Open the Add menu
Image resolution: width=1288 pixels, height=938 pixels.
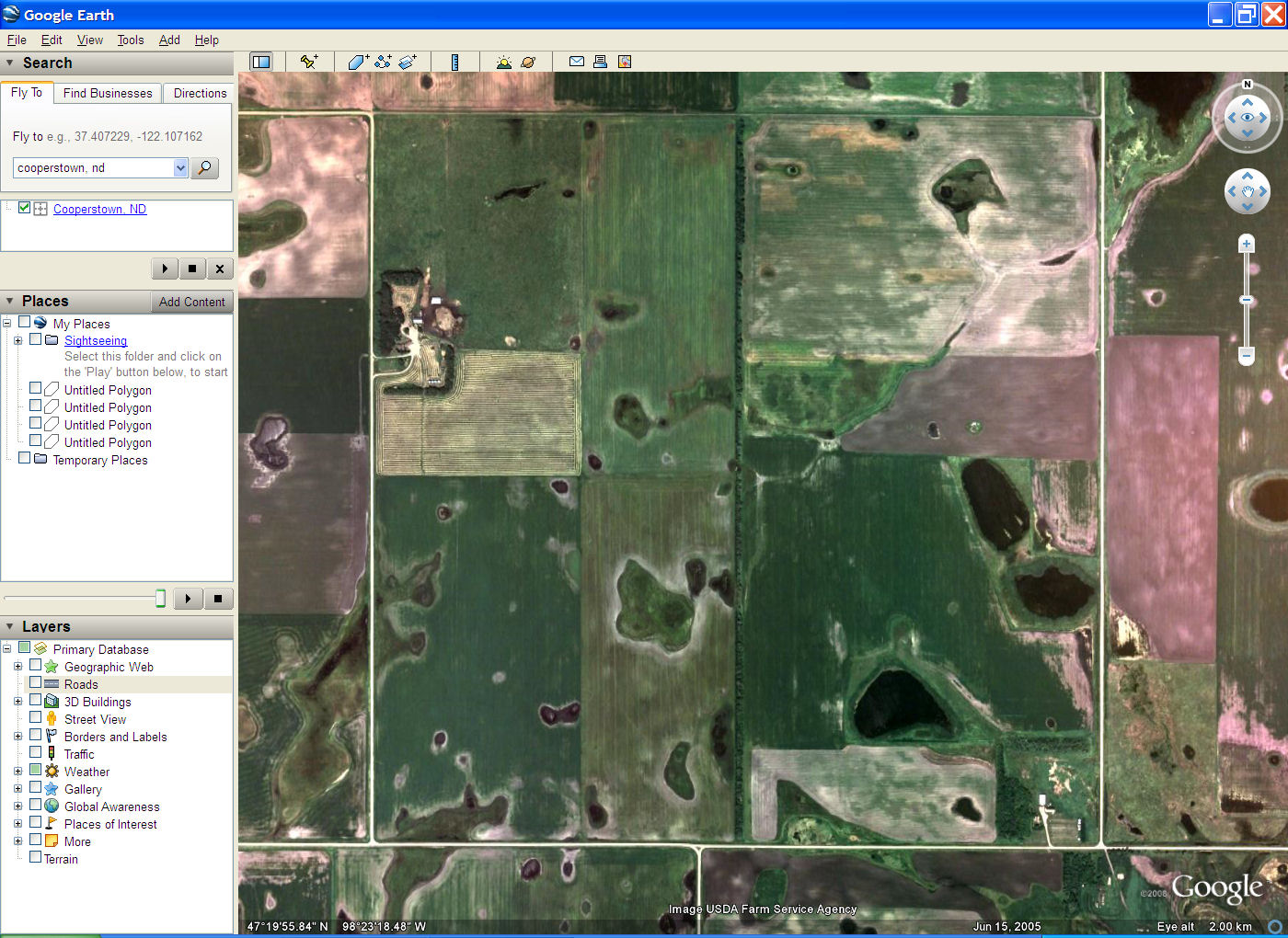[169, 40]
